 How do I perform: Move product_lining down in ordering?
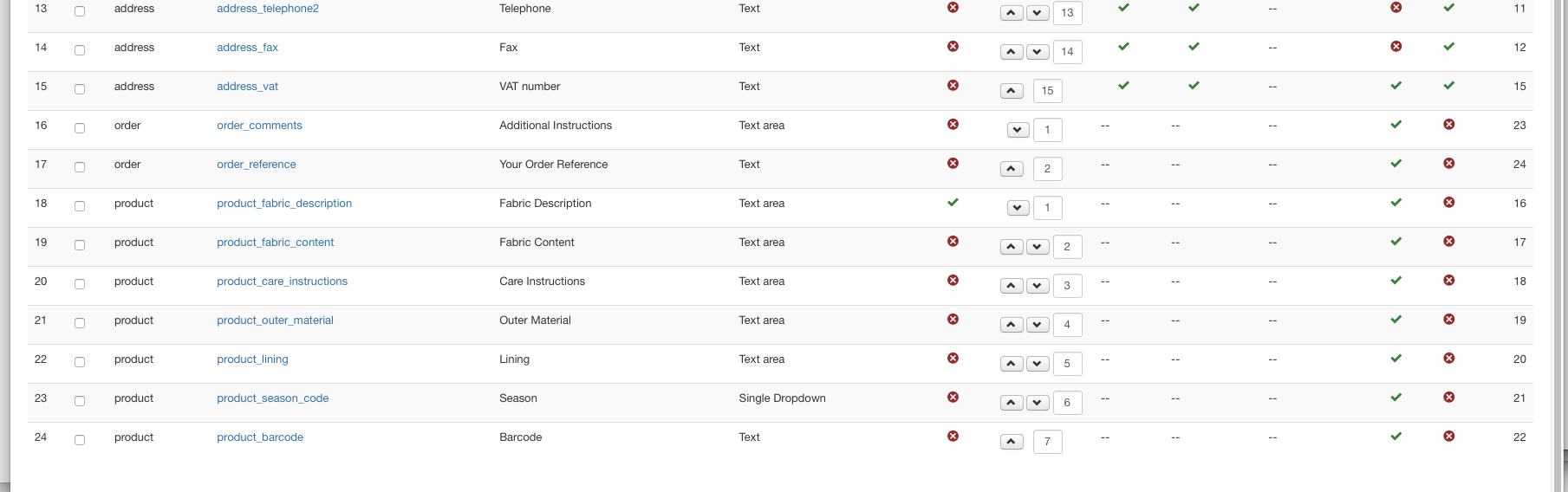tap(1037, 364)
